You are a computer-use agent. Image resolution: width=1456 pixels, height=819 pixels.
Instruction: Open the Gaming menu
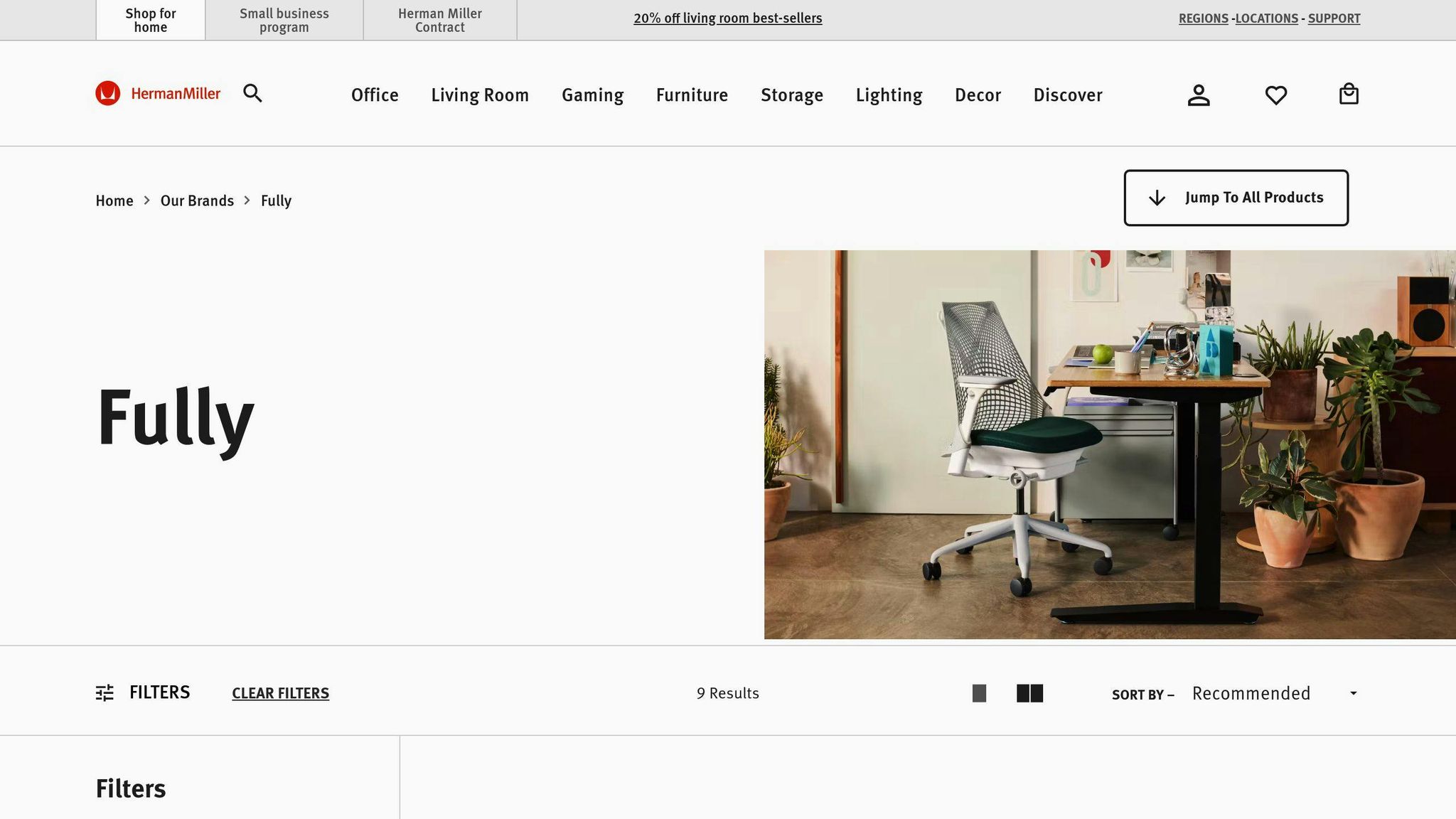[593, 95]
